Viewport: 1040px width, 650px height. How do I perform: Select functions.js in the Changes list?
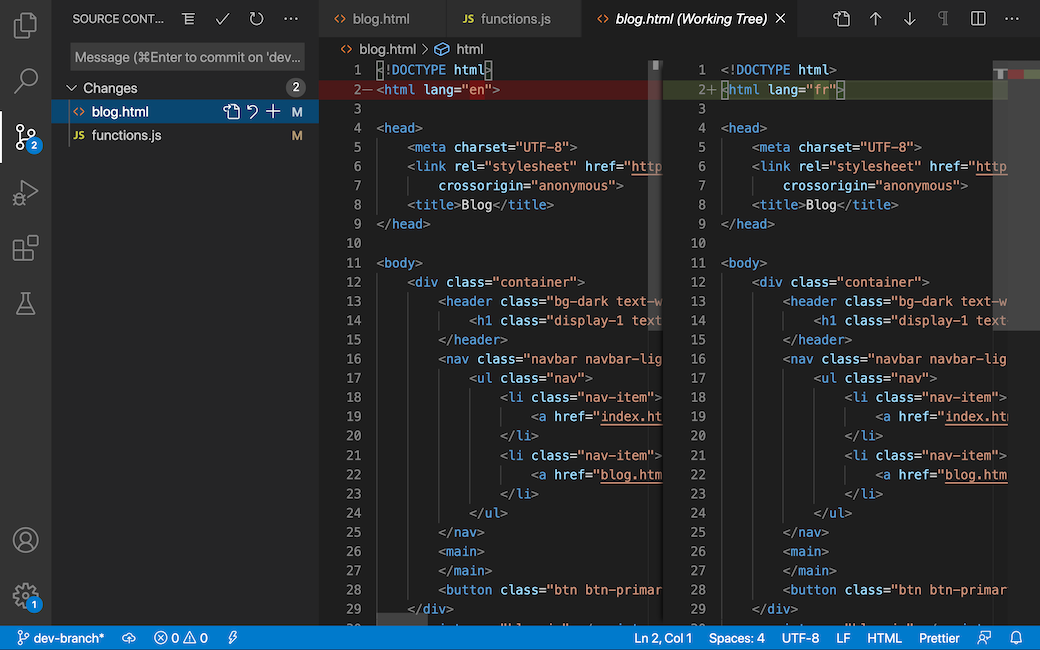click(126, 135)
